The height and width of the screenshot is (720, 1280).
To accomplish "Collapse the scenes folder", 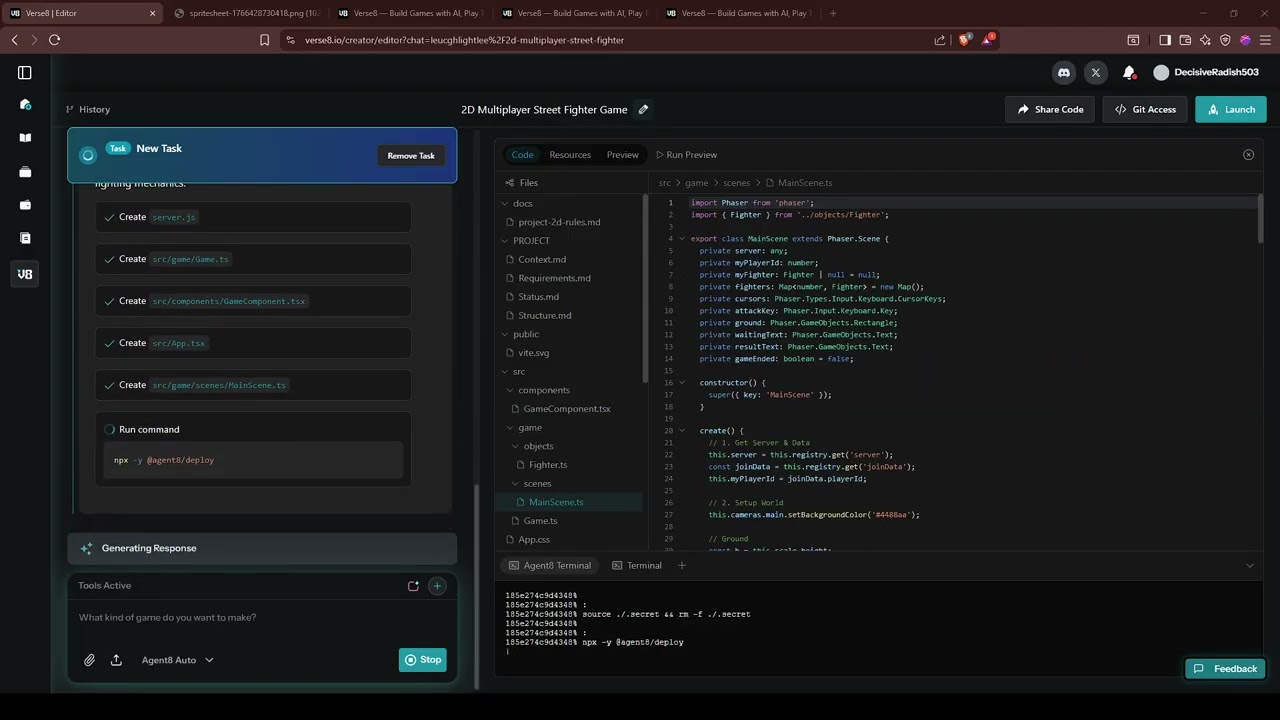I will 516,484.
